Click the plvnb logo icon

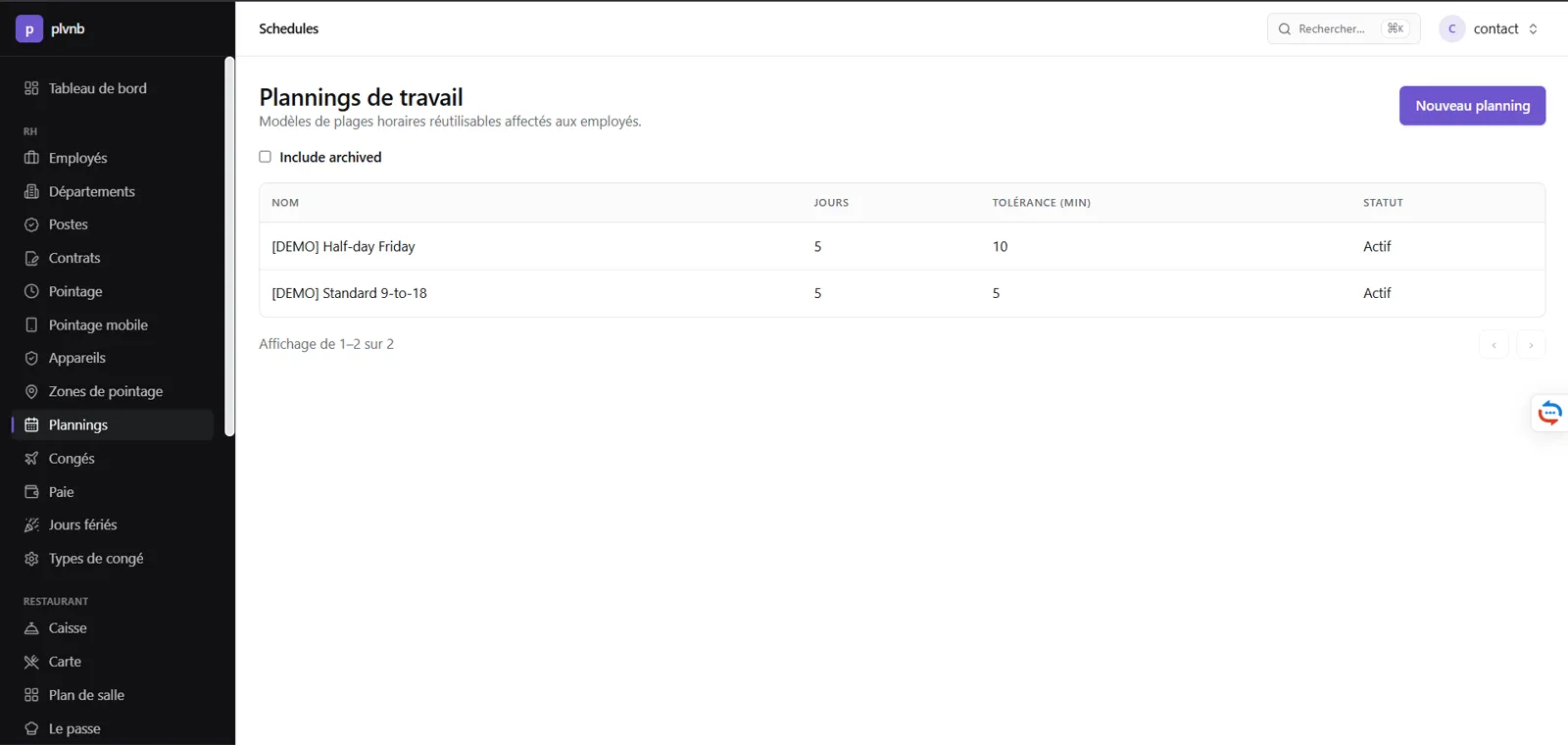[29, 29]
